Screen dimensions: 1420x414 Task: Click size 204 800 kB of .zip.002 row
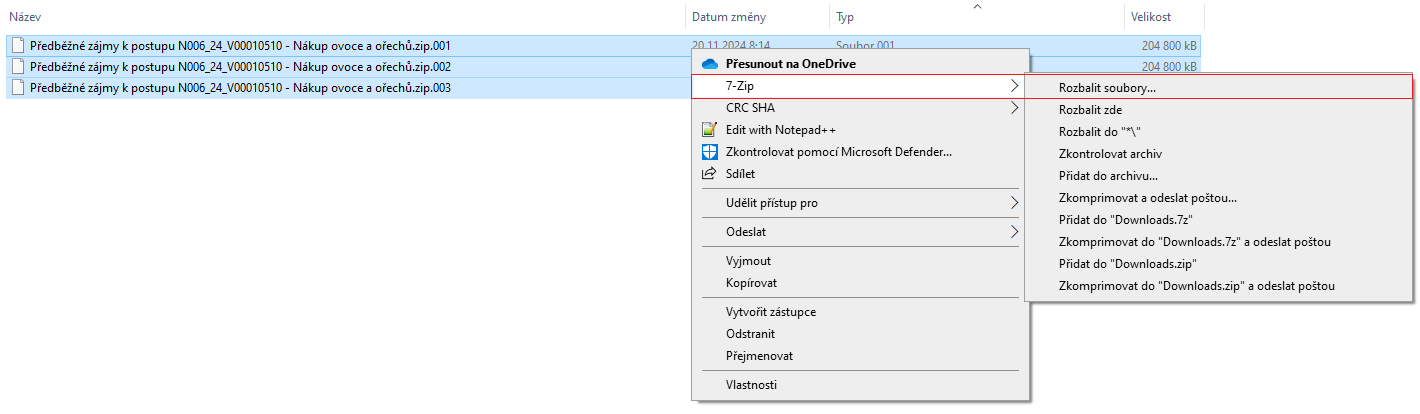[x=1169, y=67]
